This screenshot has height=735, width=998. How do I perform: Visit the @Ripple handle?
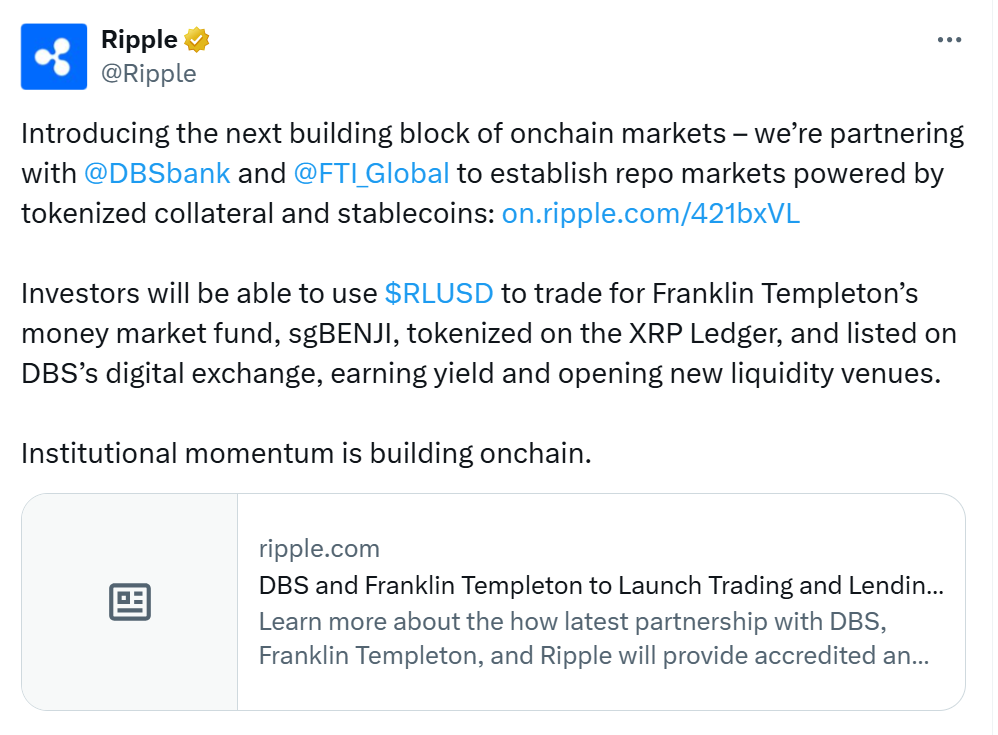click(149, 73)
